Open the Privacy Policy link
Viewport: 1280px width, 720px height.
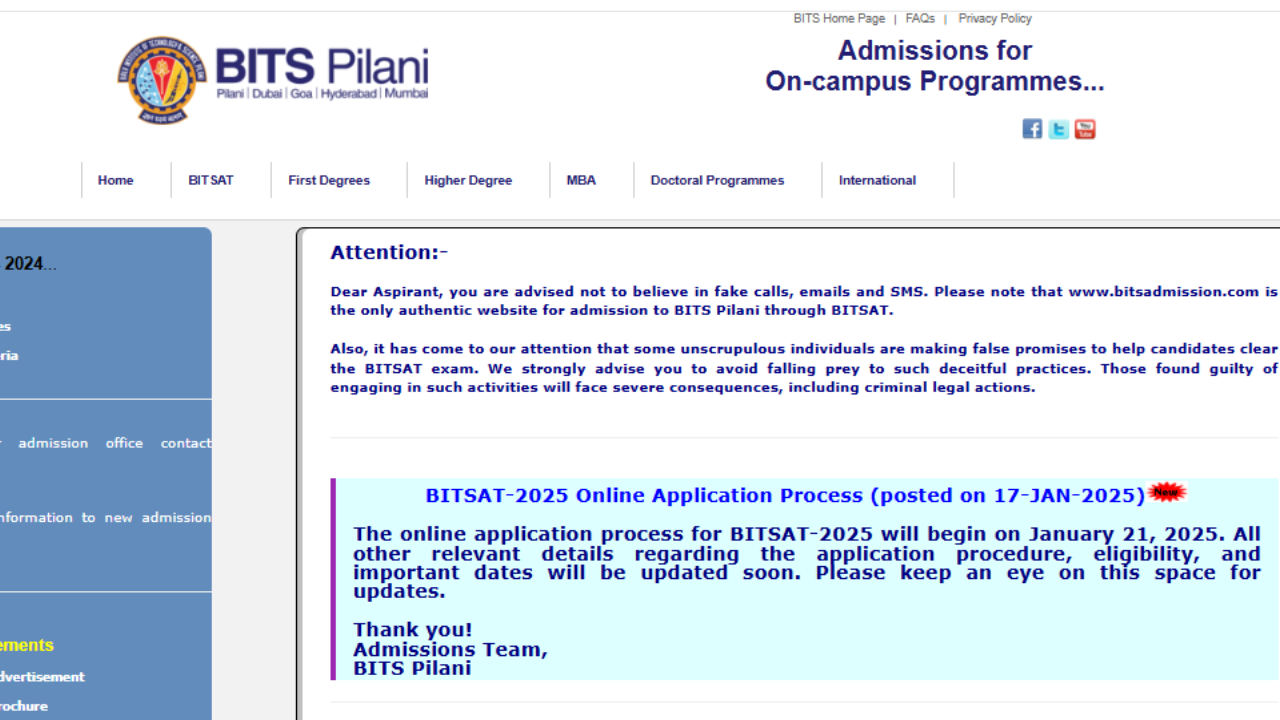point(994,18)
